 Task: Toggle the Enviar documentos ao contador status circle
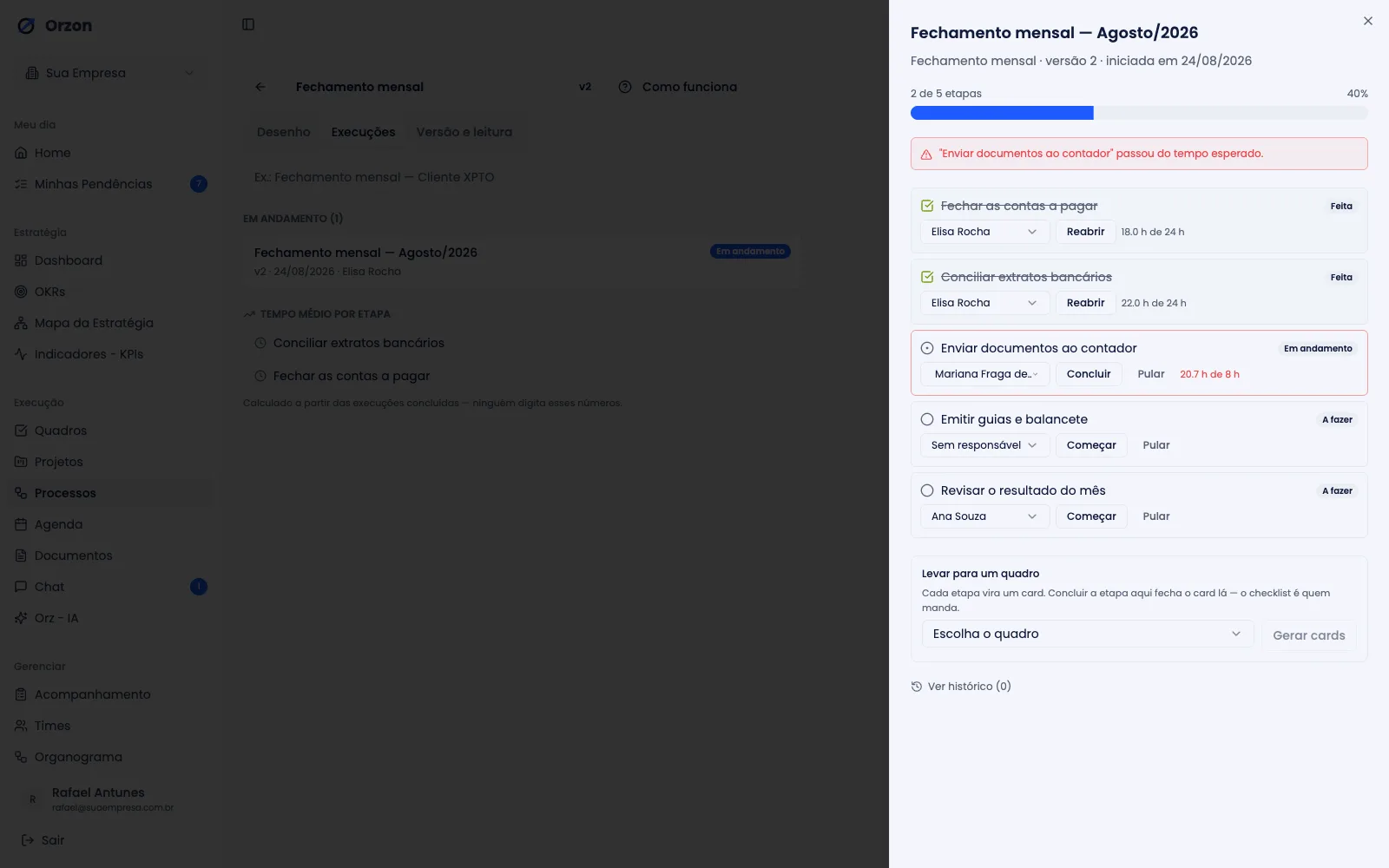pyautogui.click(x=927, y=348)
